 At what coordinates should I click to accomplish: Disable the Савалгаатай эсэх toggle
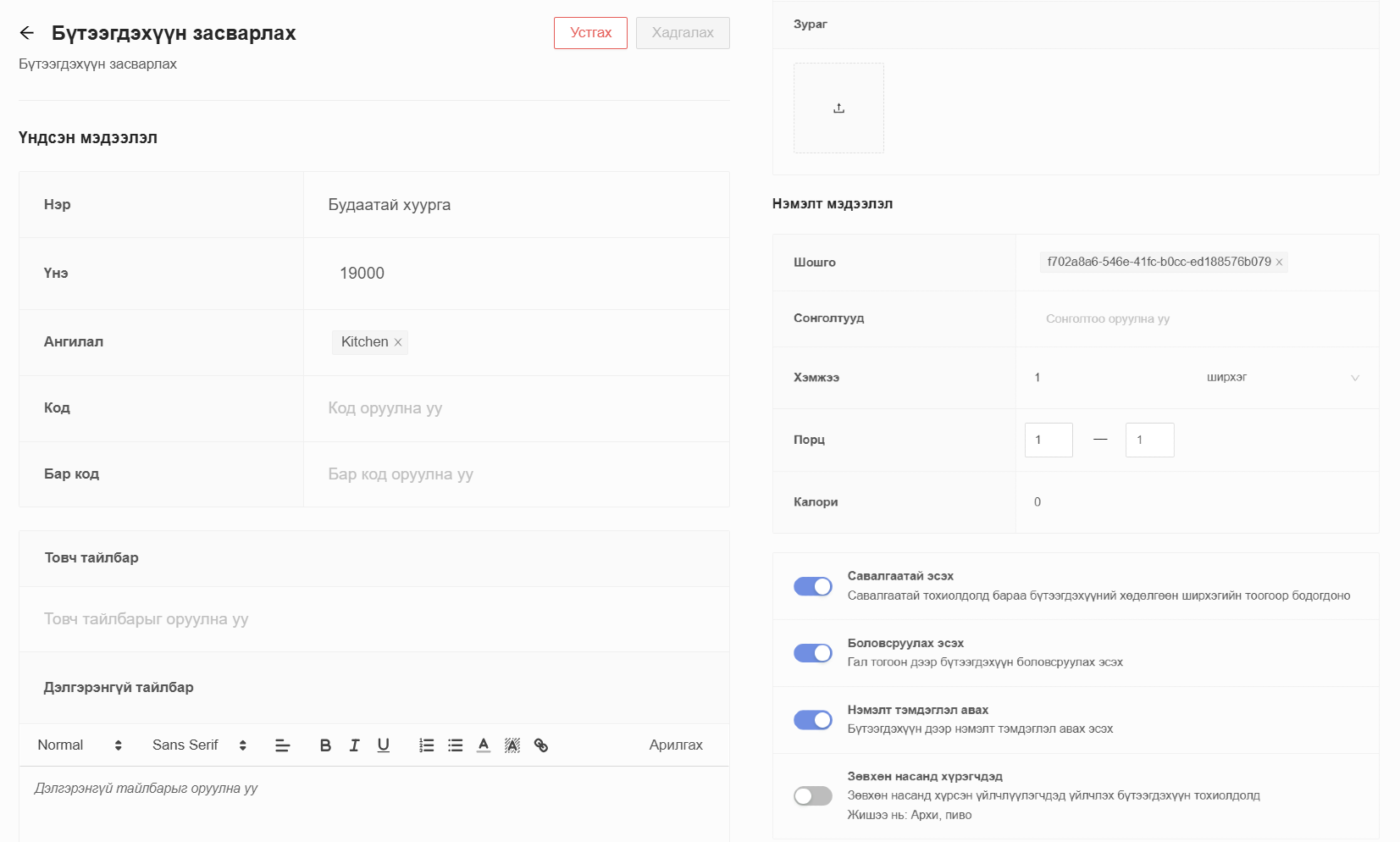(812, 586)
